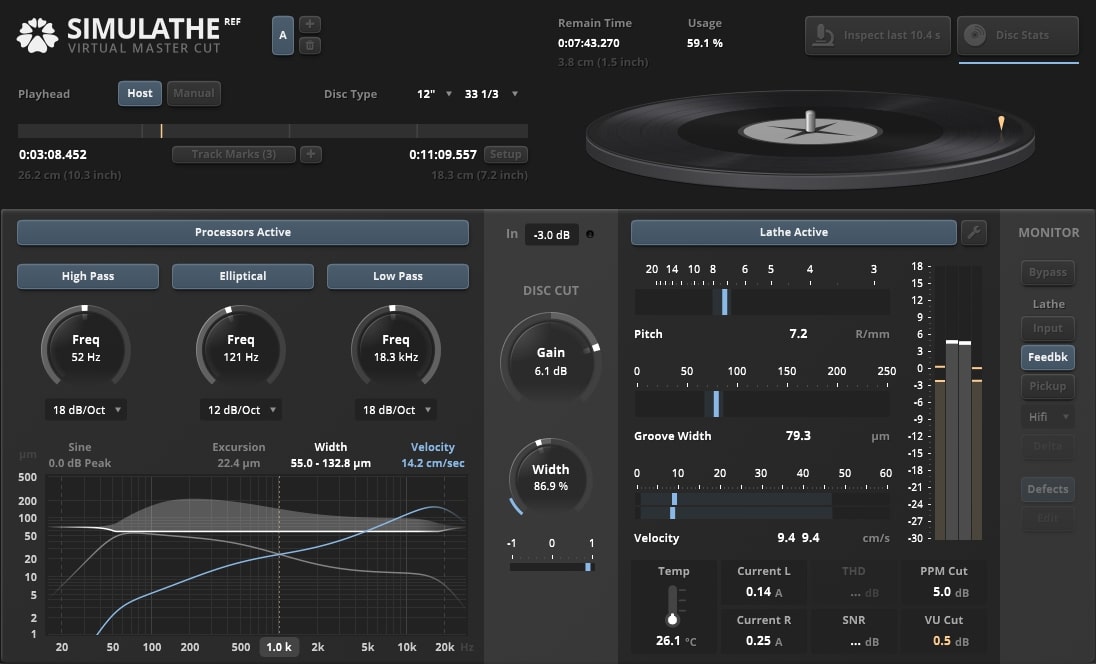Screen dimensions: 1096x664
Task: Click the lock icon beside the In field
Action: point(589,234)
